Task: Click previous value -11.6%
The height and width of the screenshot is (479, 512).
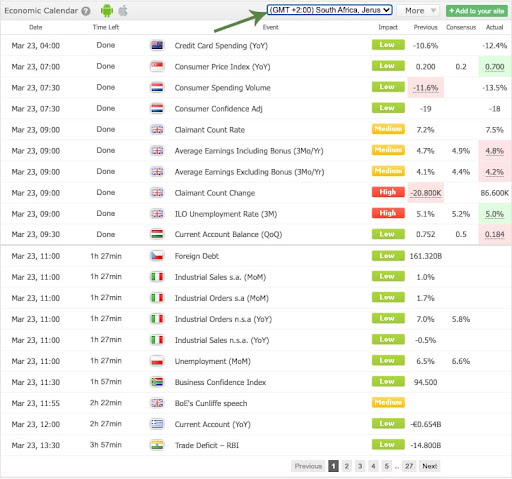Action: pos(425,88)
